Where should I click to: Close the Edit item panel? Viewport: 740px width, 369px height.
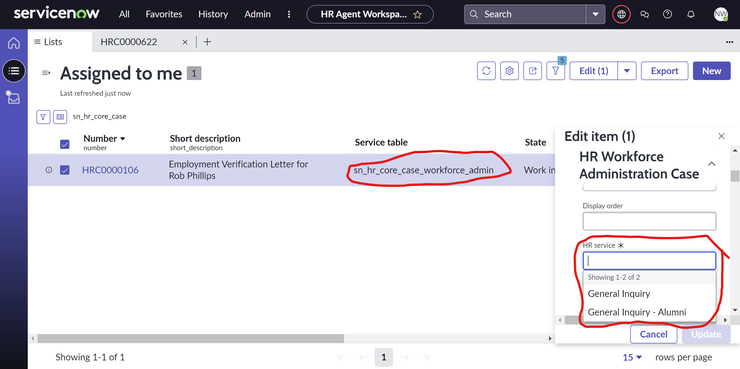[x=721, y=136]
